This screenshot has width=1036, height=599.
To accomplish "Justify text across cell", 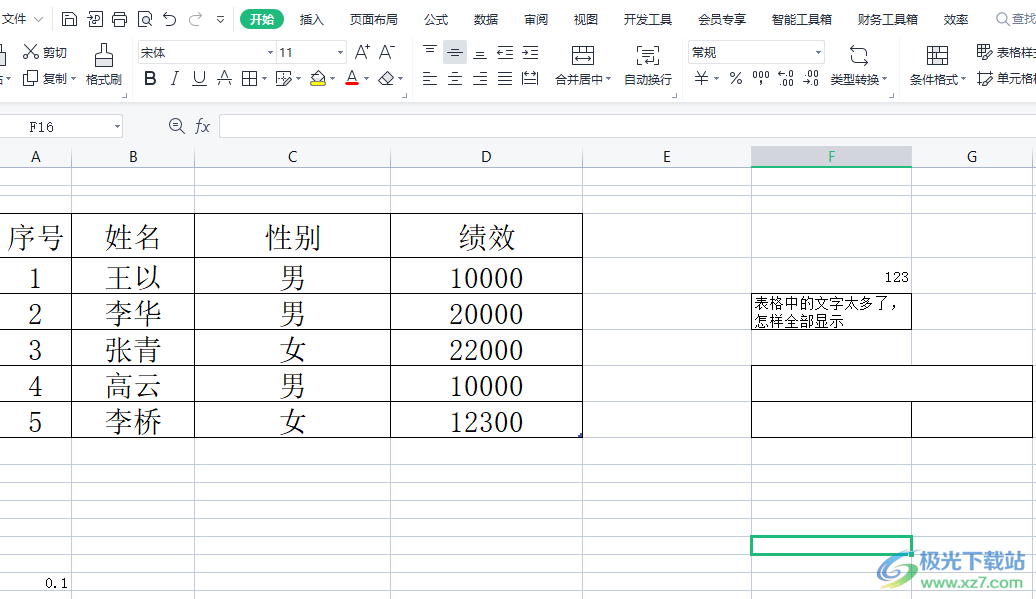I will 505,79.
